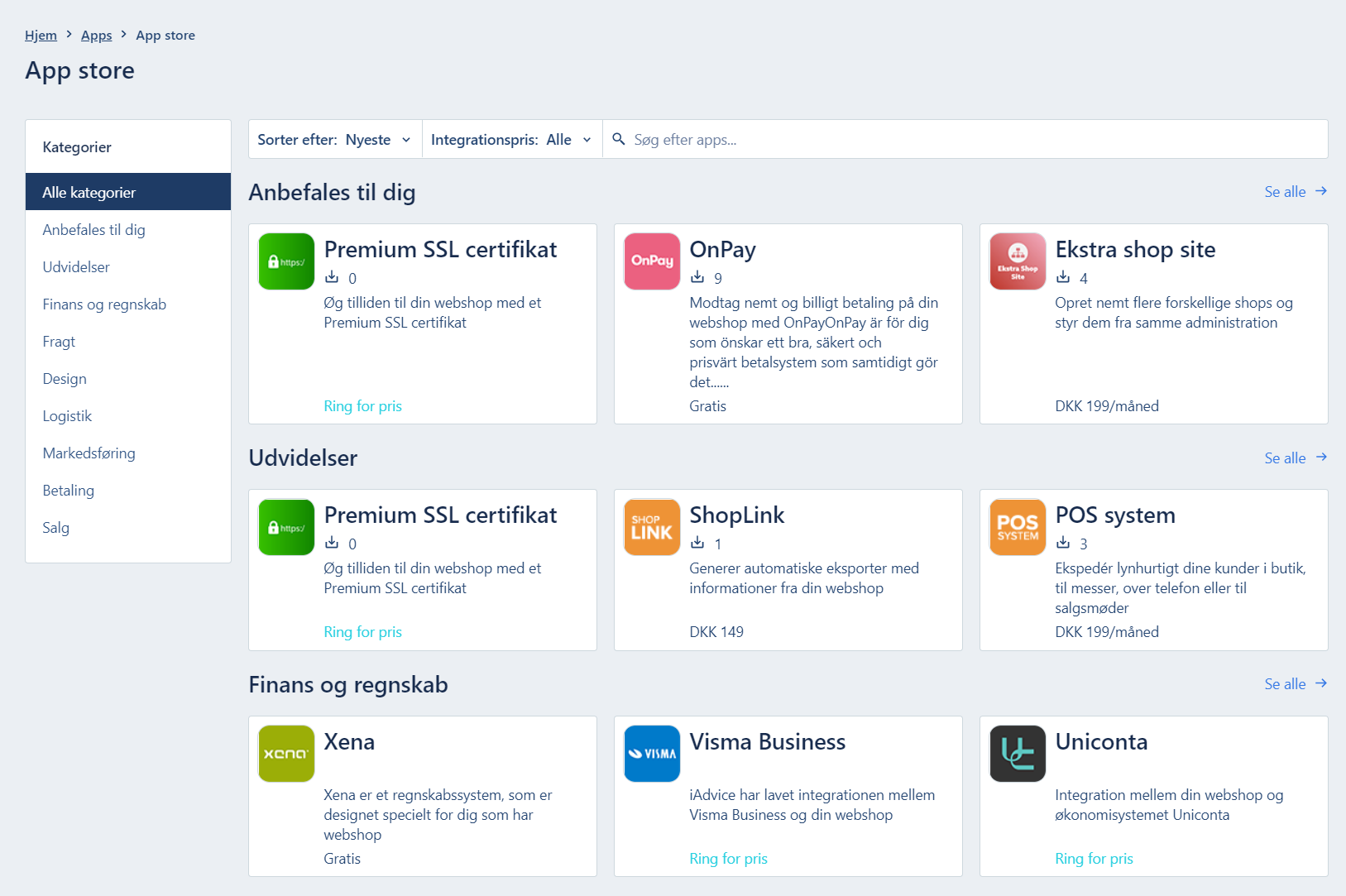The width and height of the screenshot is (1346, 896).
Task: Click Ring for pris on Udvidelser Premium SSL card
Action: [x=362, y=632]
